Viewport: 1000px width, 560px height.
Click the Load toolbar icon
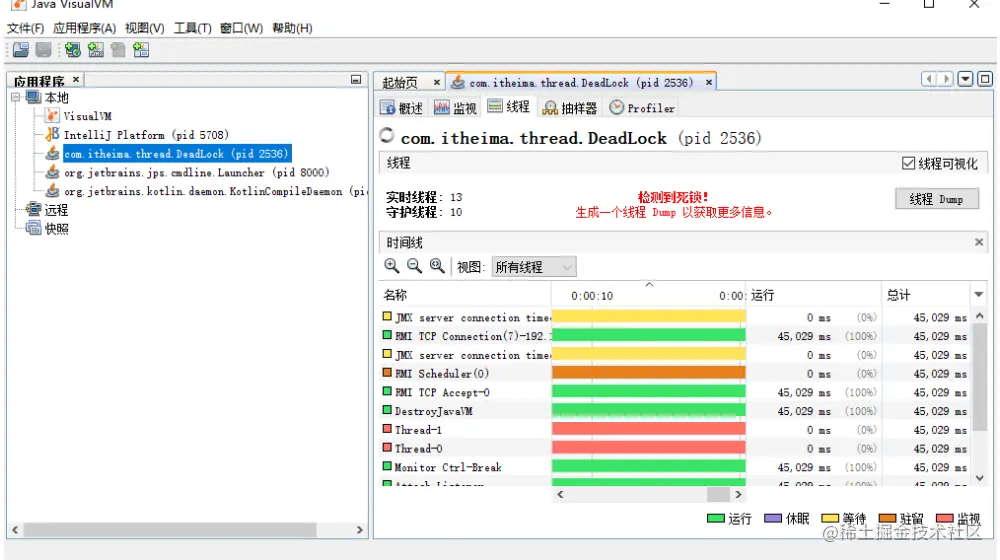[21, 50]
